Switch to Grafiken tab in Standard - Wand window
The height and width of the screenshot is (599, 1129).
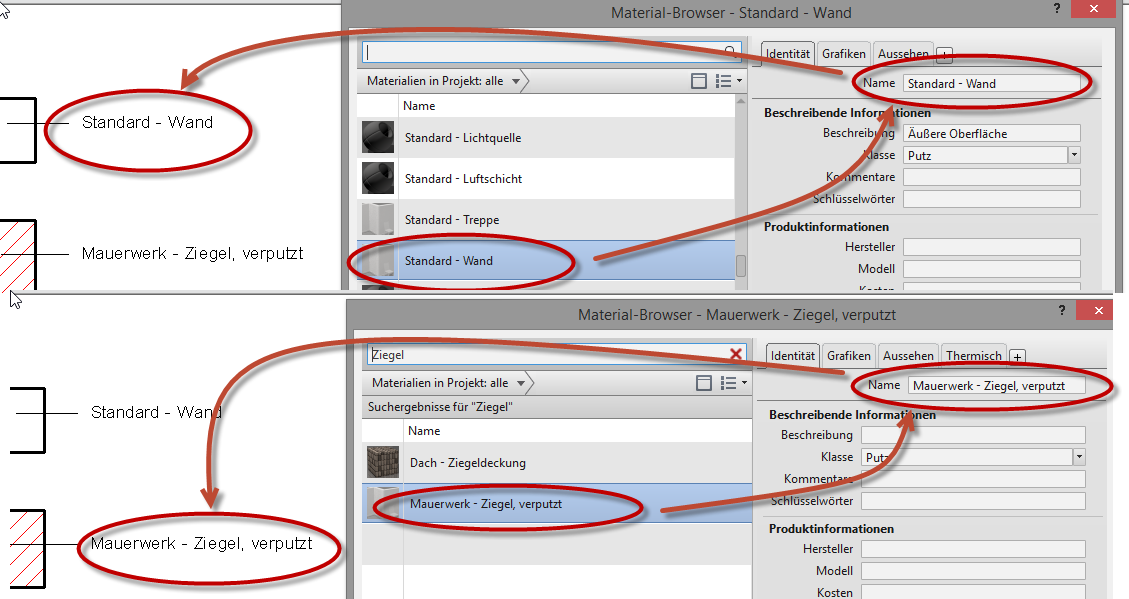click(844, 54)
